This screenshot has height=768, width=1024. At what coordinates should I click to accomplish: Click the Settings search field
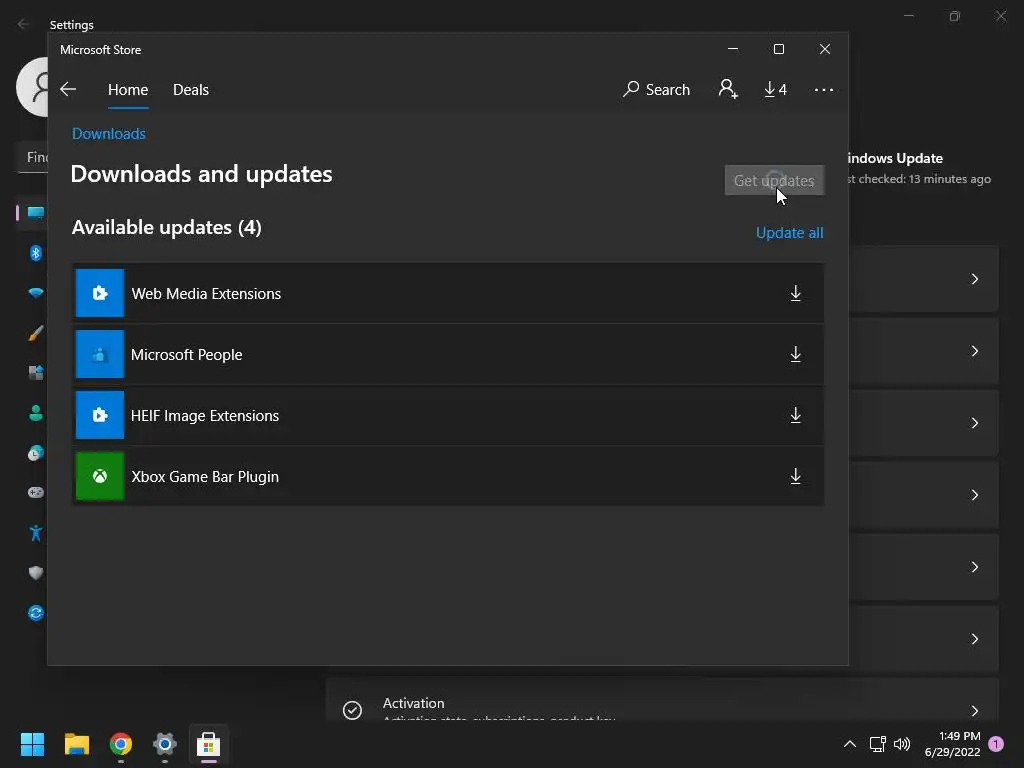(33, 157)
